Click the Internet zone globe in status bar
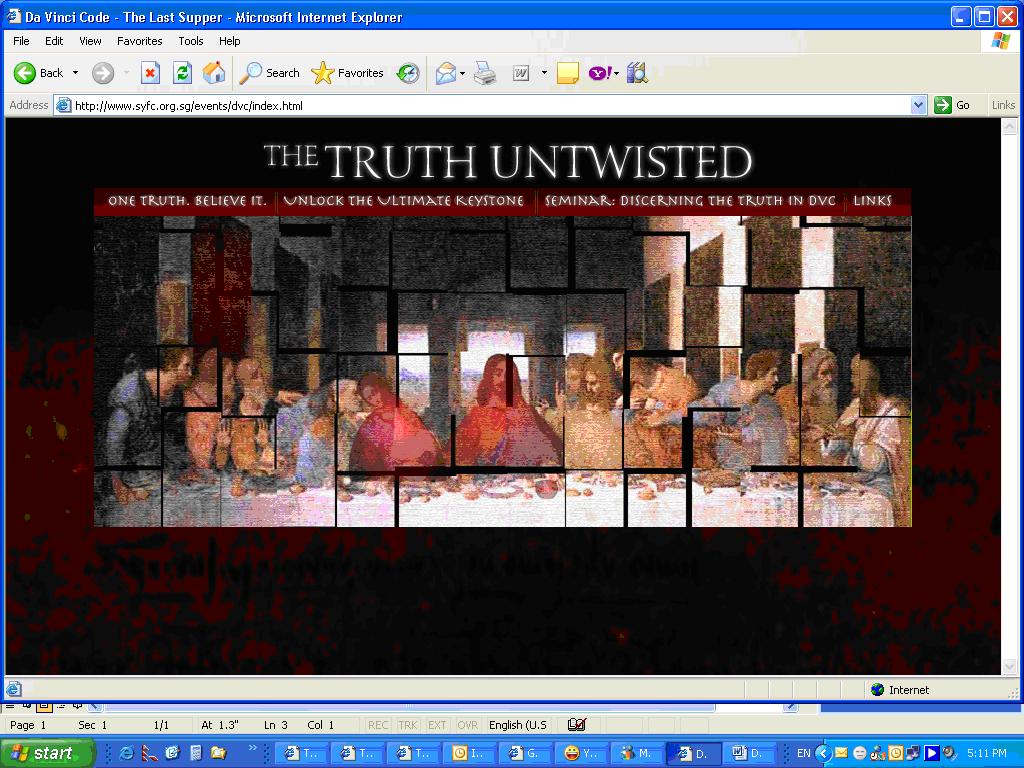Viewport: 1024px width, 768px height. pos(878,690)
